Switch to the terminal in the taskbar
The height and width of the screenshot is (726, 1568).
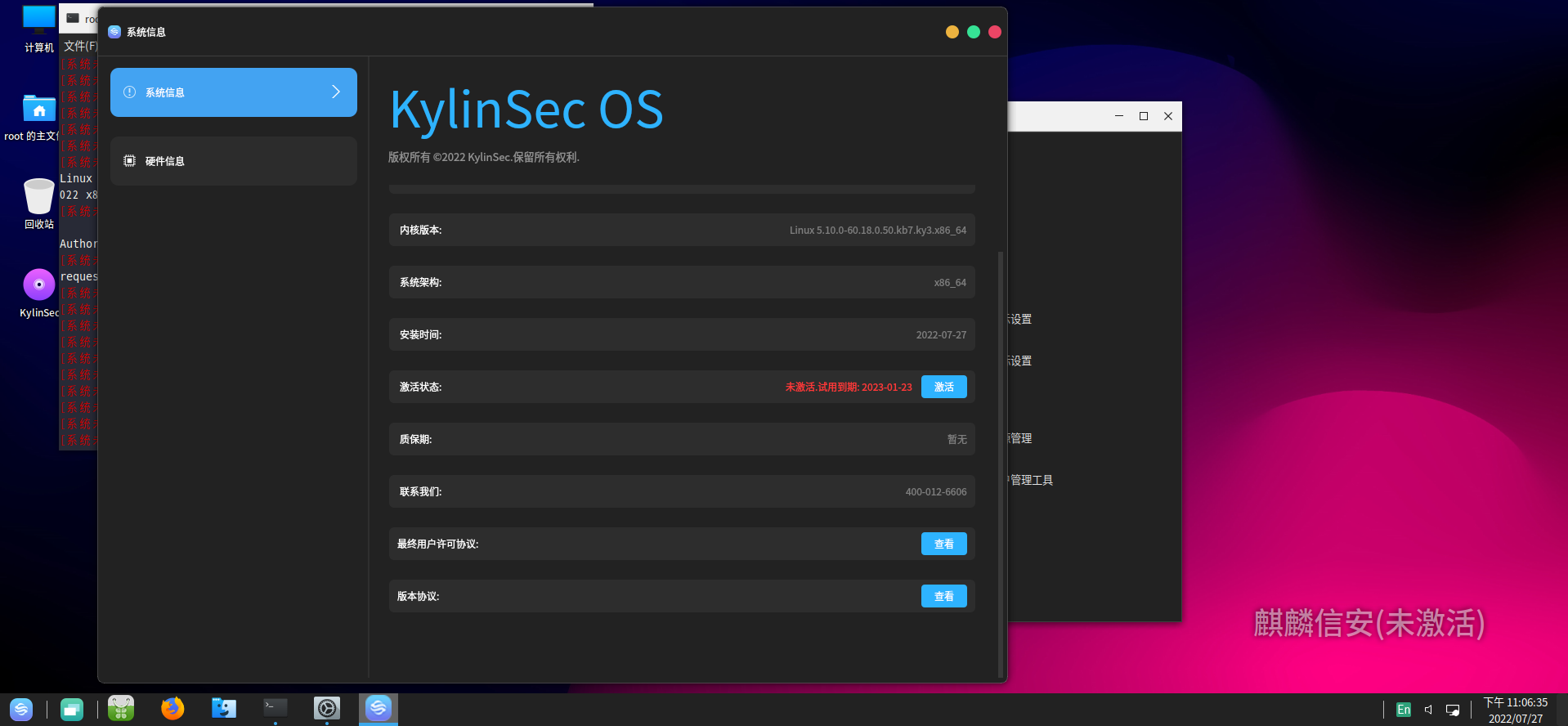point(276,708)
